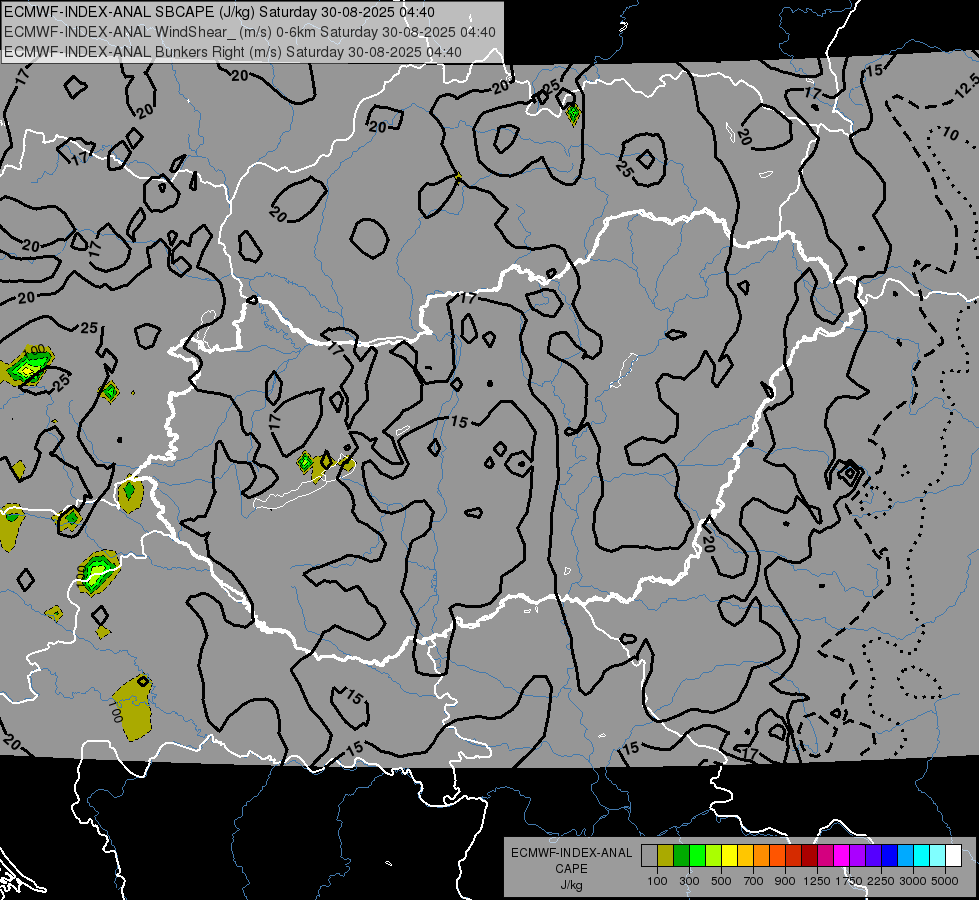Image resolution: width=979 pixels, height=900 pixels.
Task: Click the pure blue legend swatch
Action: 890,856
